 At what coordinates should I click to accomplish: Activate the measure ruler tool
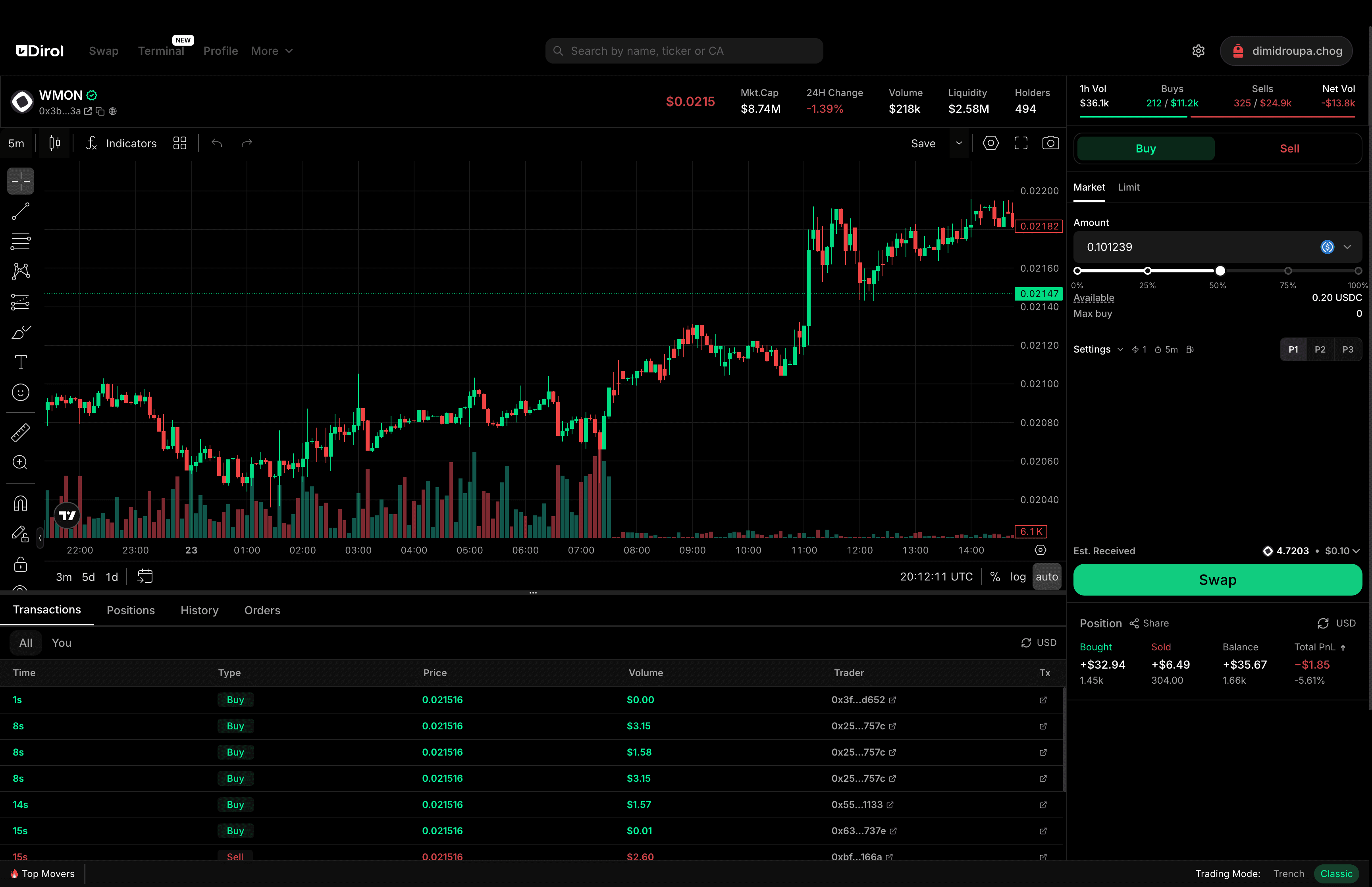pyautogui.click(x=20, y=432)
